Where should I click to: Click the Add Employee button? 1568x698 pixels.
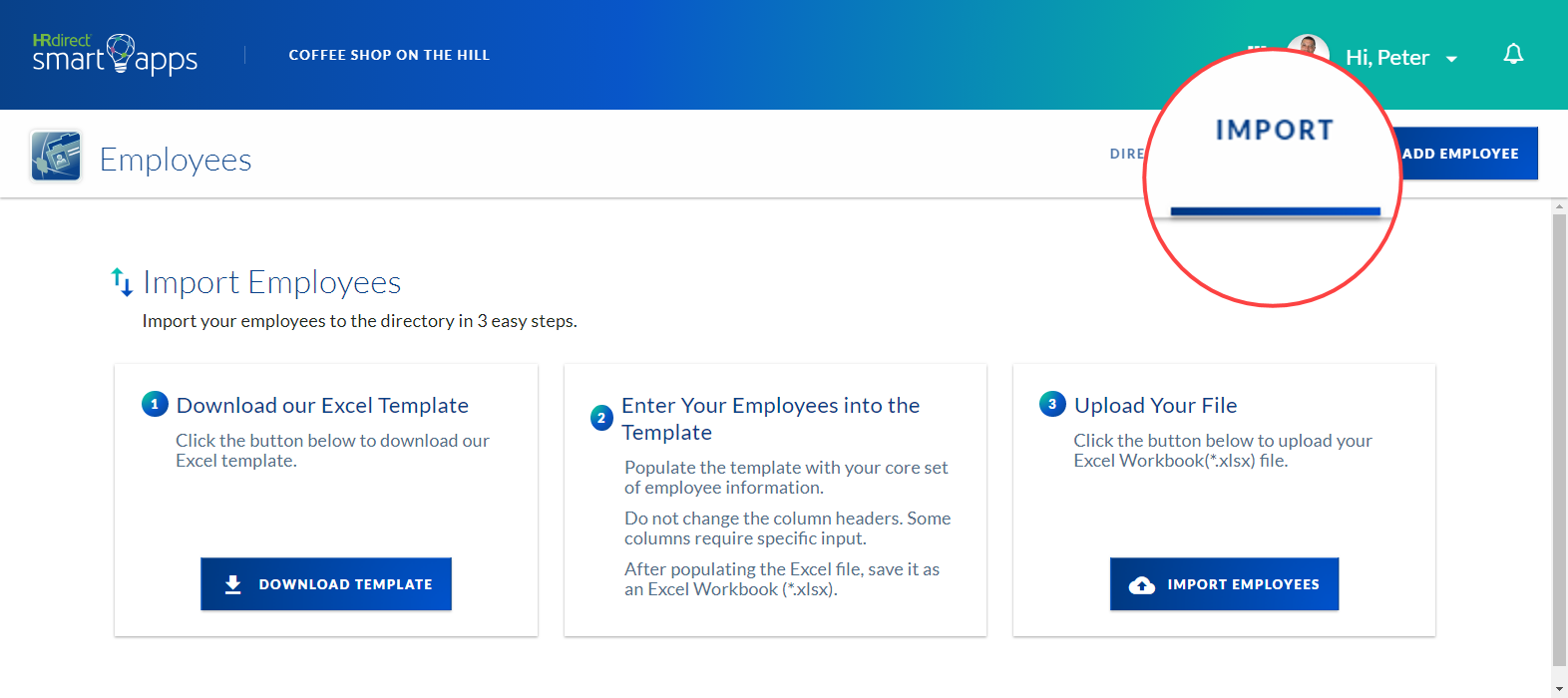click(1464, 154)
